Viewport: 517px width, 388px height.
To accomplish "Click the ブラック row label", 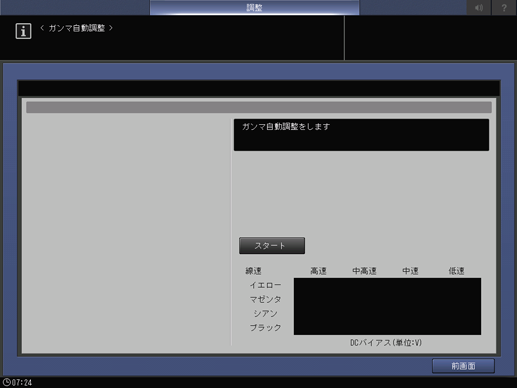I will click(265, 328).
